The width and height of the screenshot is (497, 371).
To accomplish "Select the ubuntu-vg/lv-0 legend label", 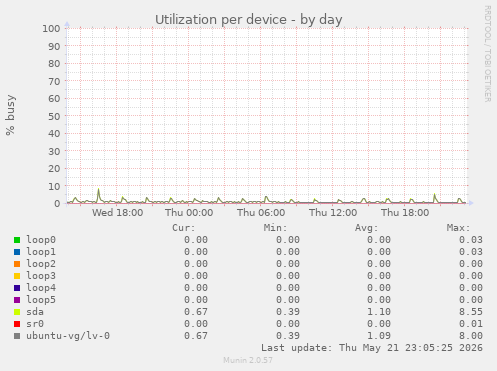I will point(68,336).
